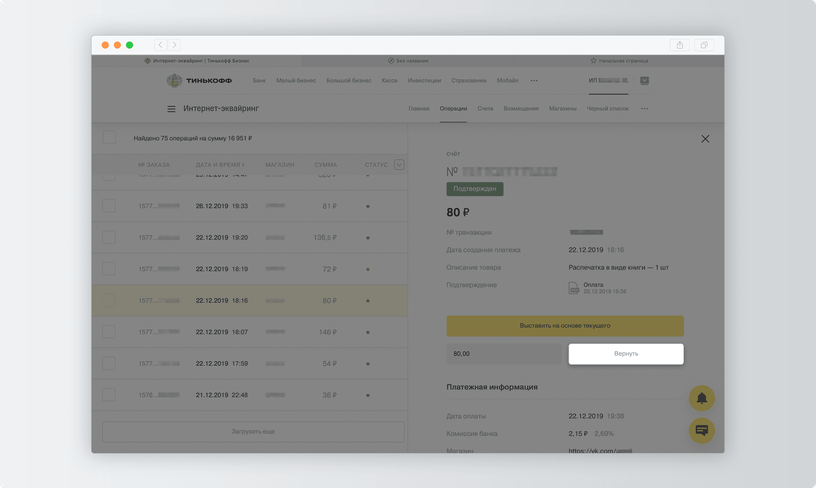
Task: Click the Подтвержден status badge
Action: (x=475, y=189)
